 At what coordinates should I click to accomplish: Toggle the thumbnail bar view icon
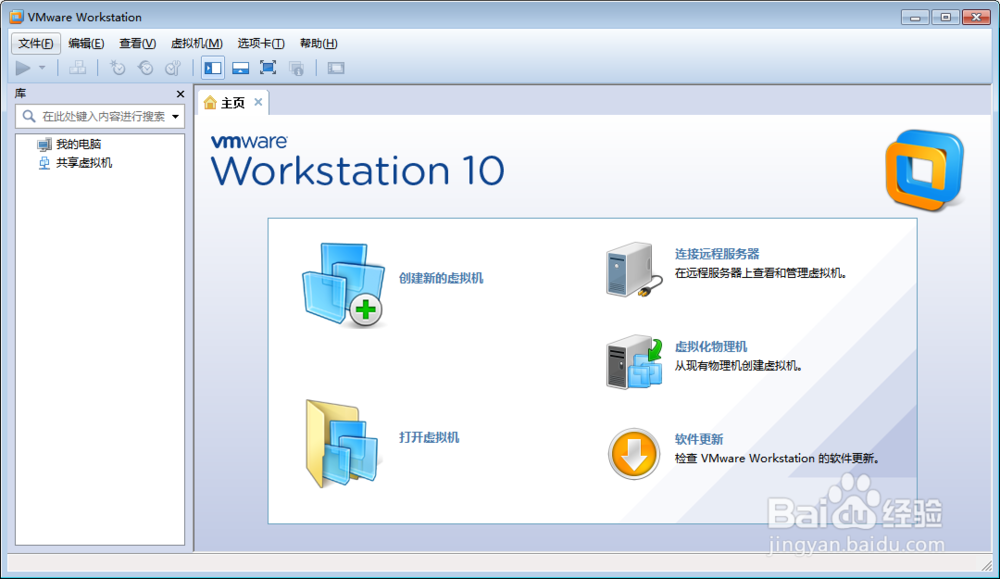tap(240, 68)
